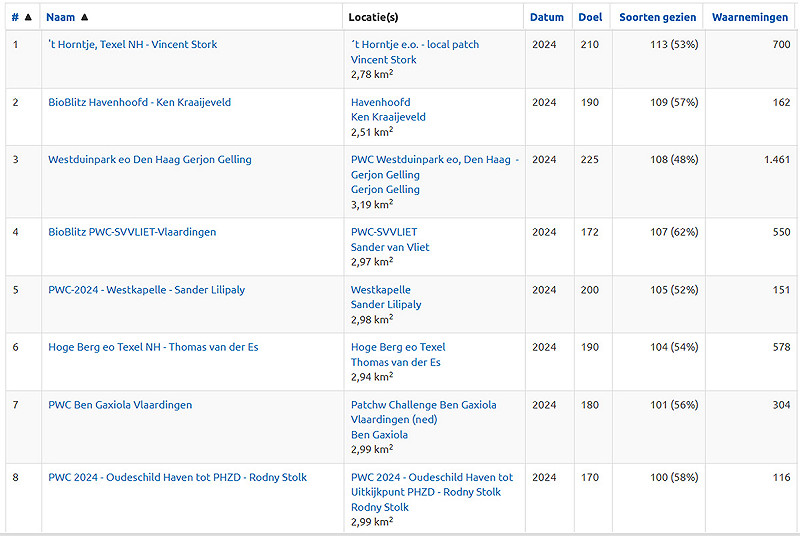Image resolution: width=800 pixels, height=536 pixels.
Task: Open the BioBlitz PWC-SVVLIET-Vlaardingen entry
Action: coord(132,232)
